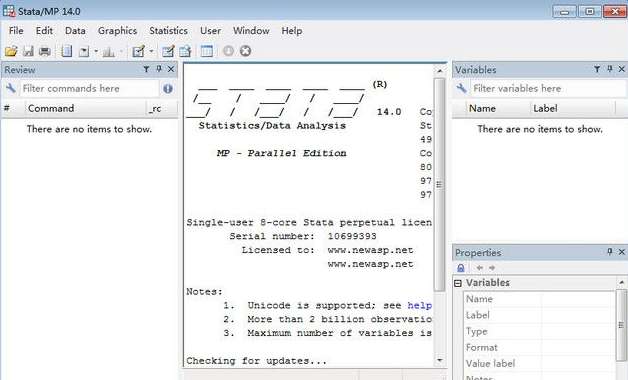Image resolution: width=628 pixels, height=380 pixels.
Task: Close the Properties panel
Action: click(622, 252)
